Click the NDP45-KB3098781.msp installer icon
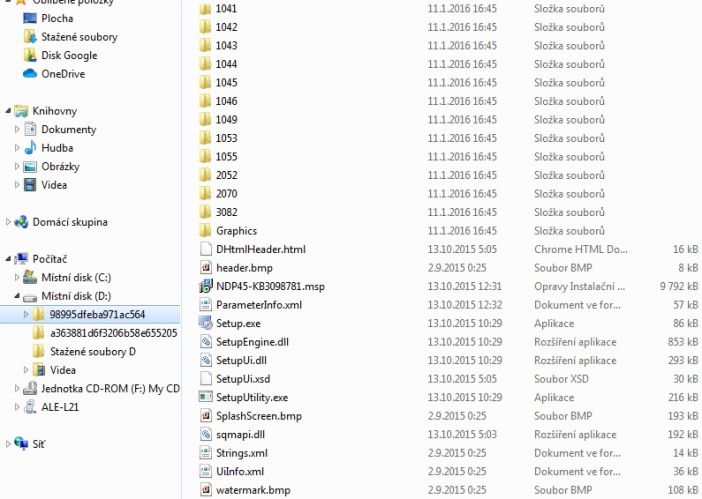The width and height of the screenshot is (702, 499). (205, 286)
